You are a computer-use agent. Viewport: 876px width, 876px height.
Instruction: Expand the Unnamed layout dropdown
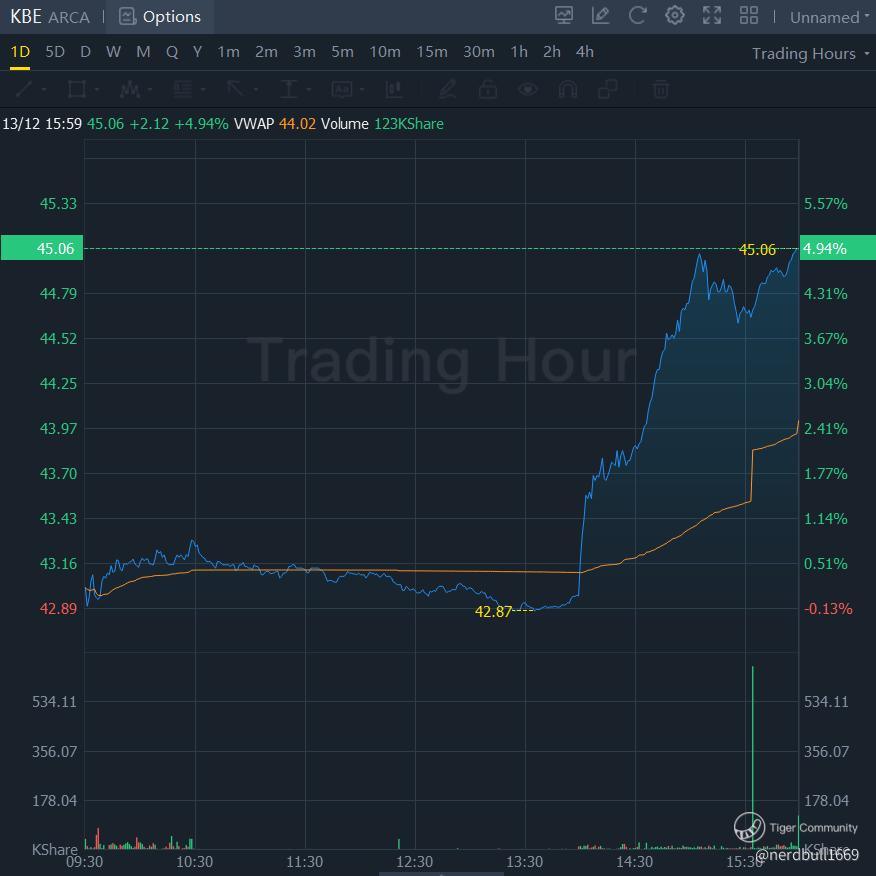click(x=830, y=17)
